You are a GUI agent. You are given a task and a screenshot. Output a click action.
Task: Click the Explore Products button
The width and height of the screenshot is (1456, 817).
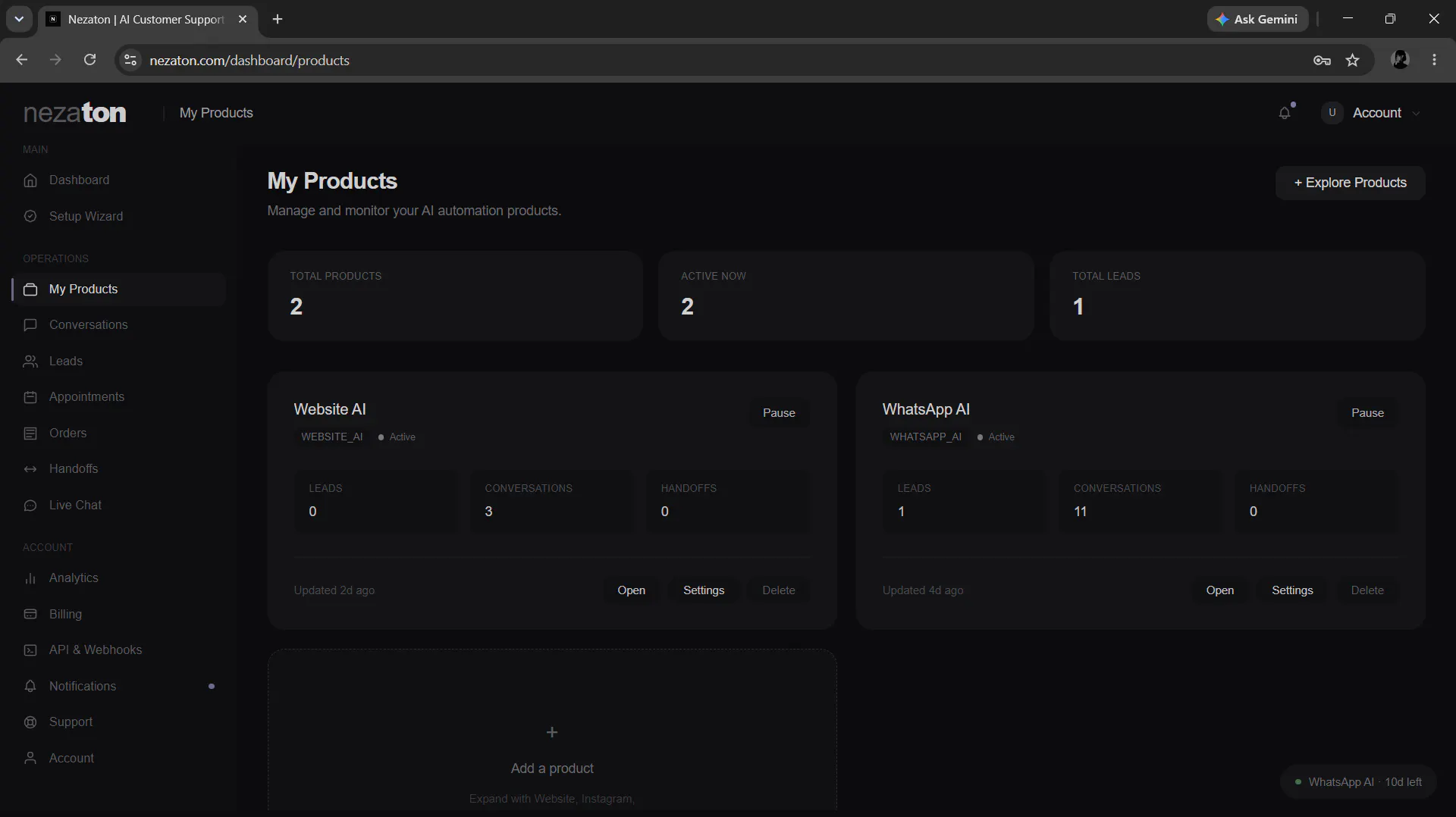click(1350, 183)
